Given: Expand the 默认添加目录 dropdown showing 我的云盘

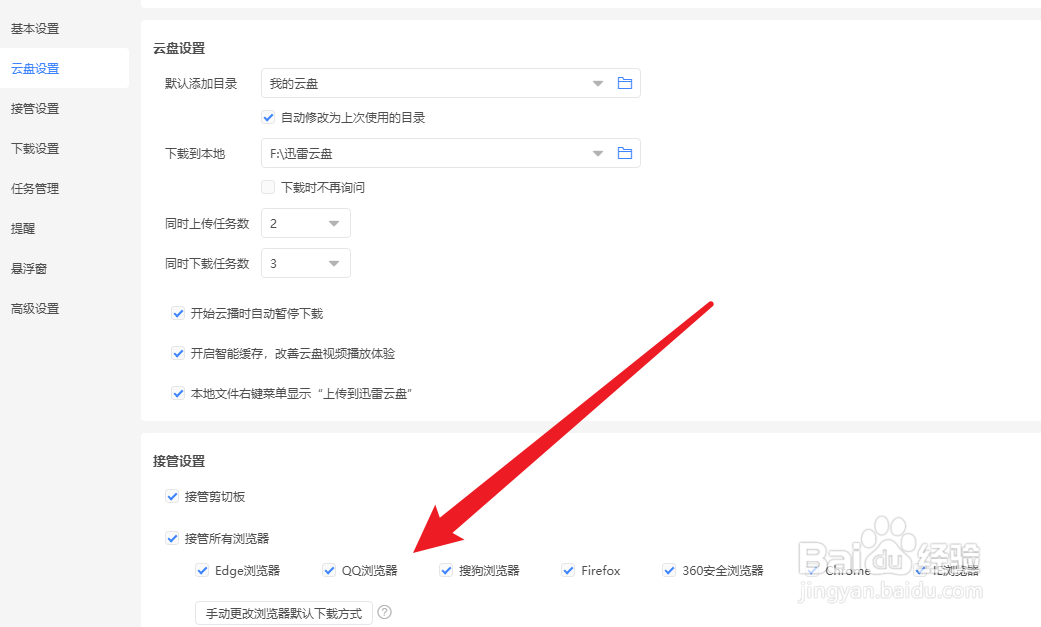Looking at the screenshot, I should click(x=597, y=84).
